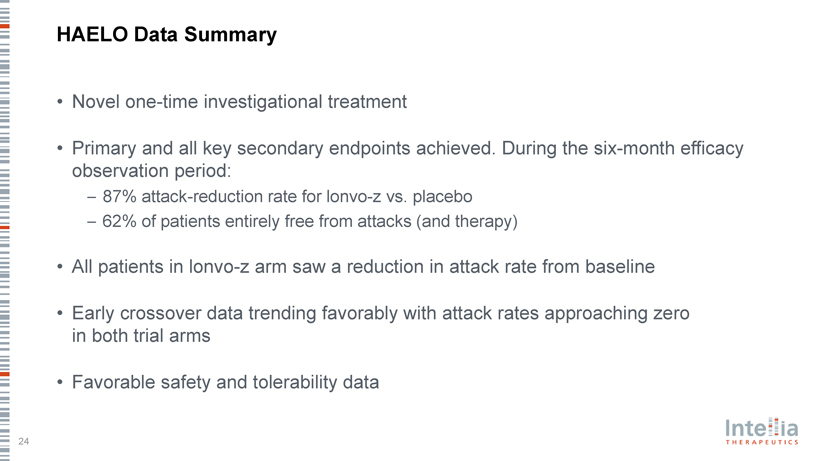Click the THERAPEUTICS text under the logo

pyautogui.click(x=761, y=441)
